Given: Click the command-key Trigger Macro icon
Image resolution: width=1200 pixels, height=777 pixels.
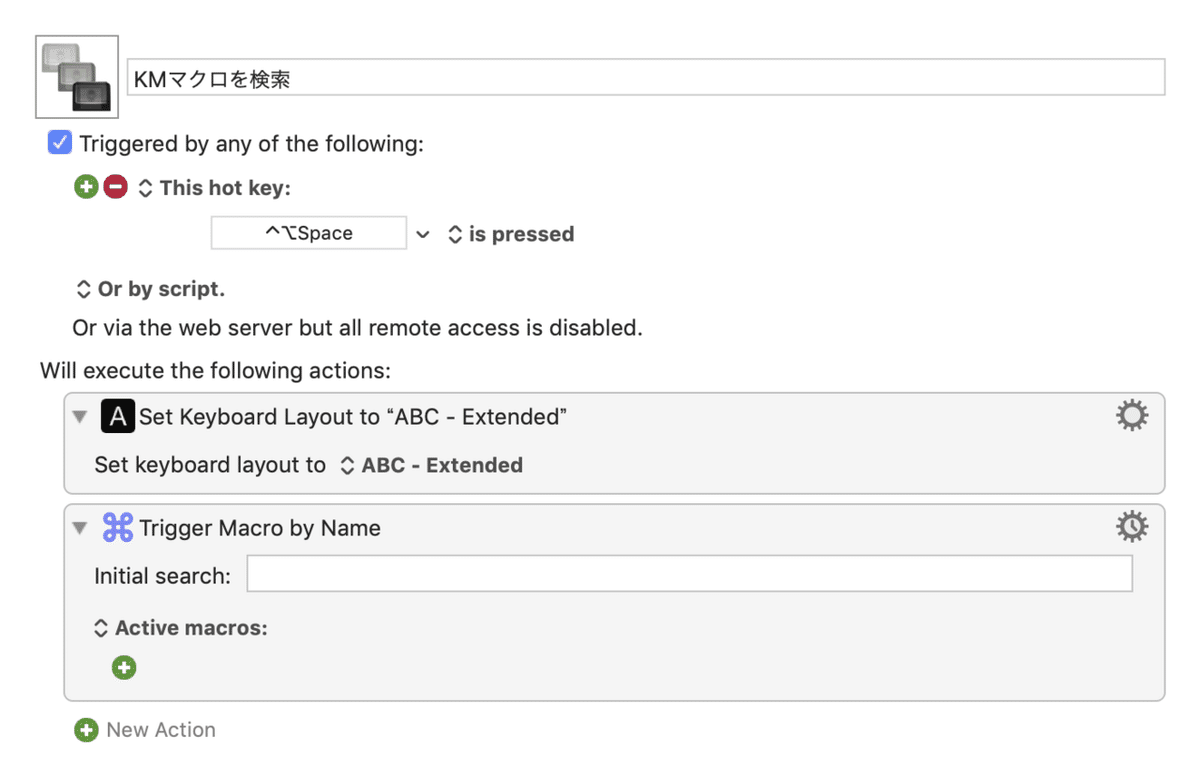Looking at the screenshot, I should click(x=117, y=528).
